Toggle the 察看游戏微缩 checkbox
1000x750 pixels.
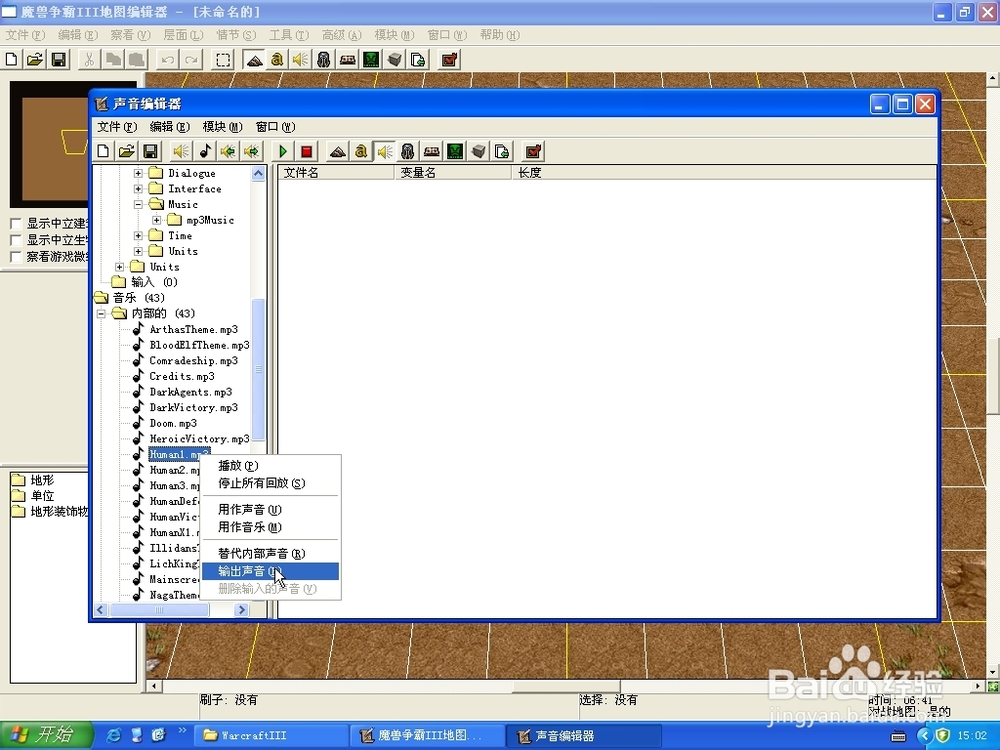(16, 257)
